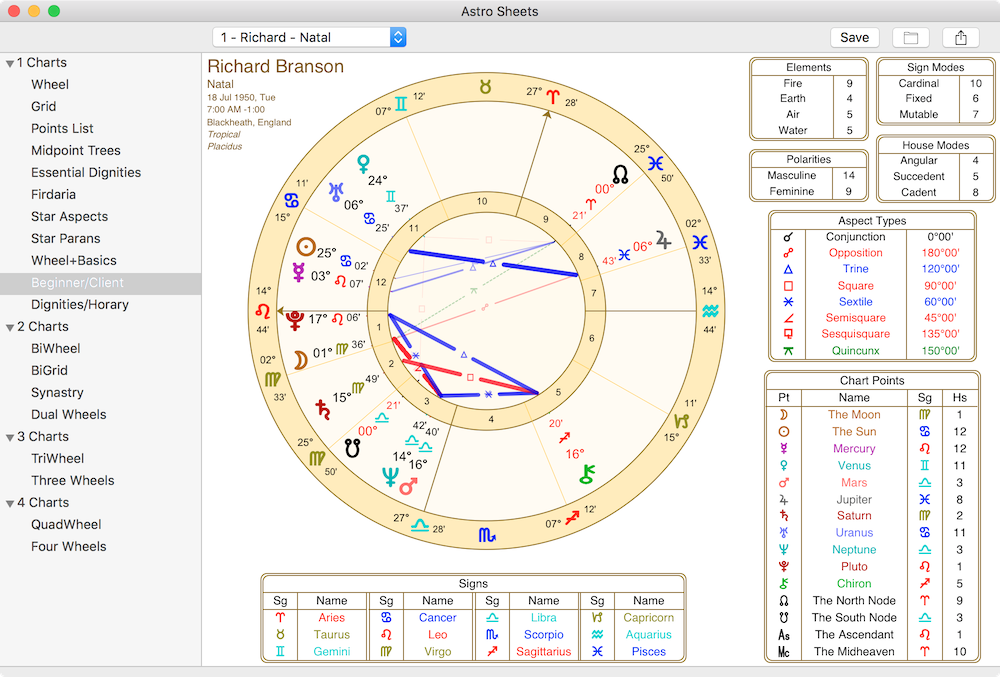Select Synastry in the sidebar
The width and height of the screenshot is (1000, 677).
57,393
